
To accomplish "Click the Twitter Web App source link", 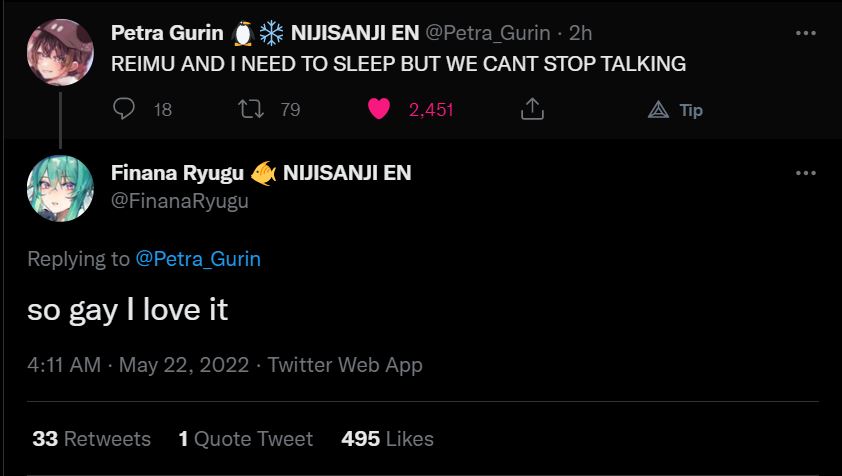I will [345, 365].
